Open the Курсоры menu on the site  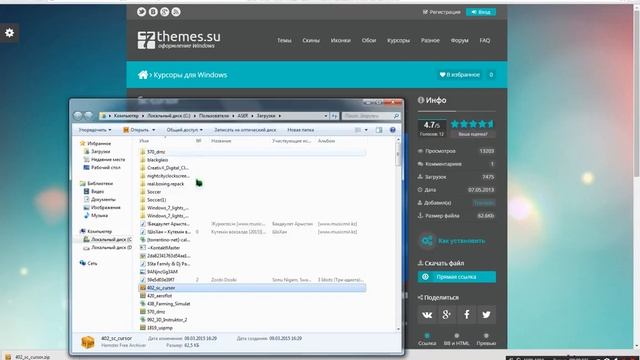click(x=398, y=40)
